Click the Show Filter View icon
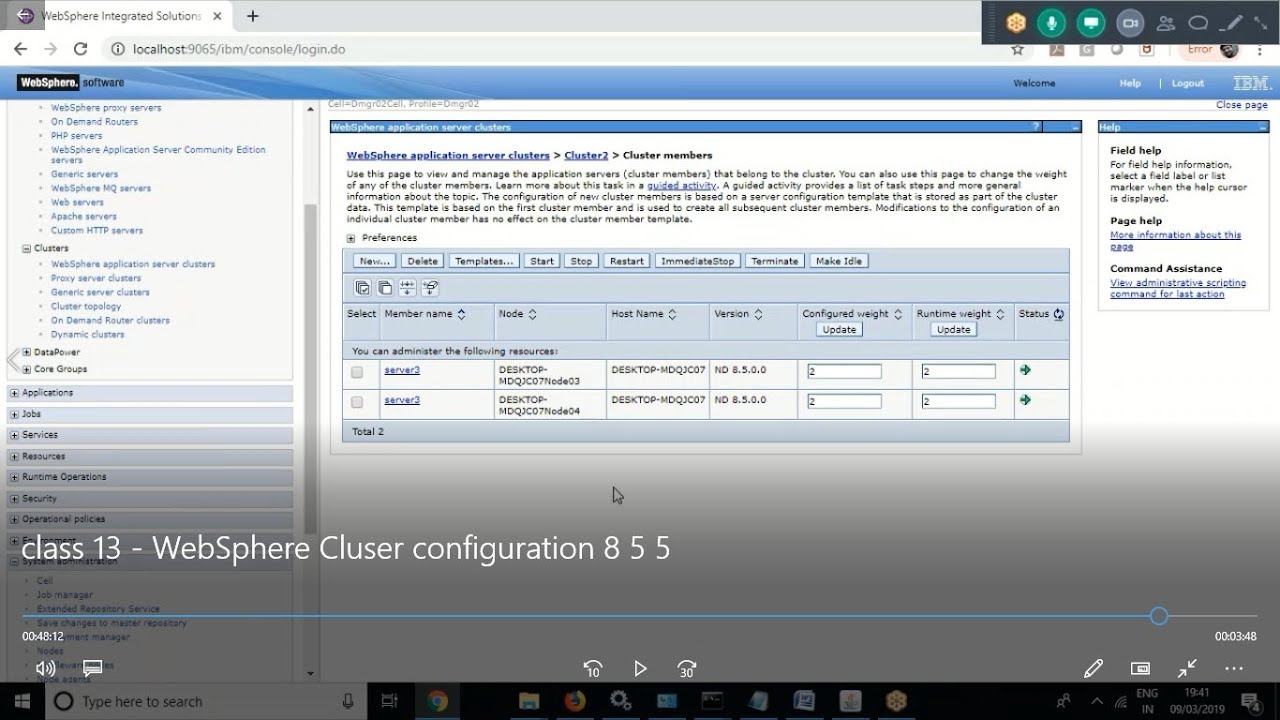Screen dimensions: 1280x720 click(408, 288)
